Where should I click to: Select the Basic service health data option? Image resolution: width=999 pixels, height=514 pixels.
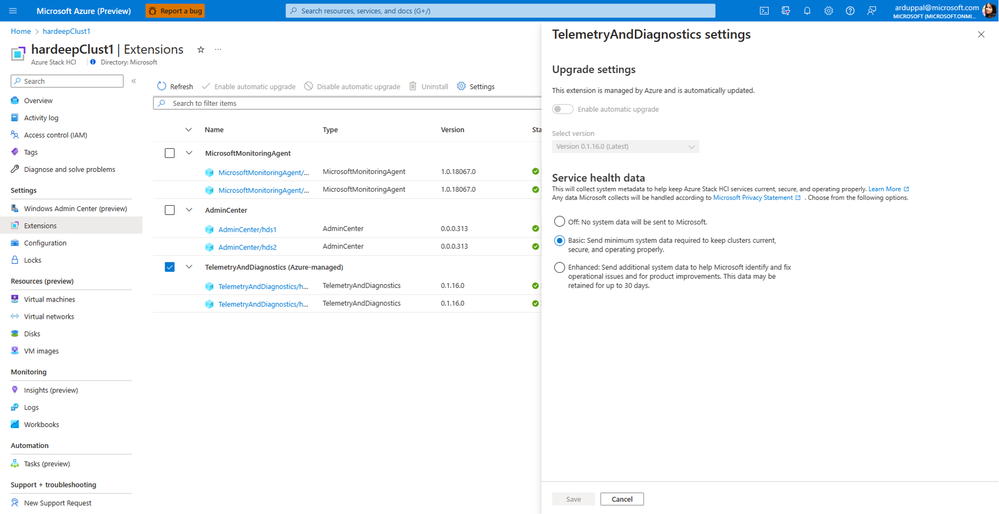pos(559,241)
